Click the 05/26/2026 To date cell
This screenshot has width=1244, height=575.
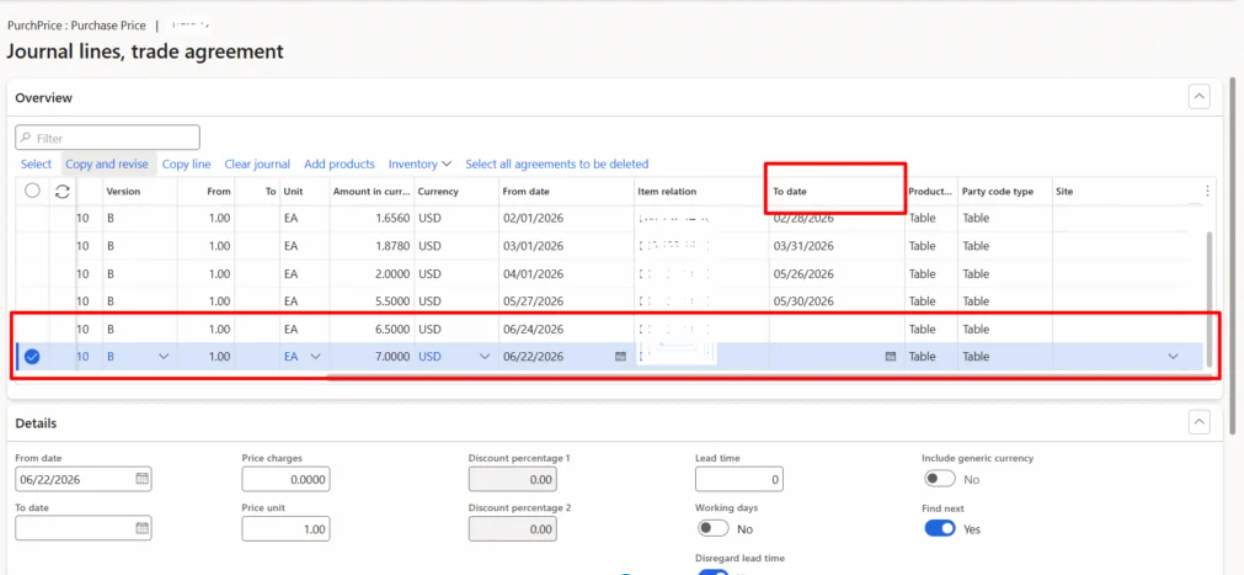pos(836,274)
